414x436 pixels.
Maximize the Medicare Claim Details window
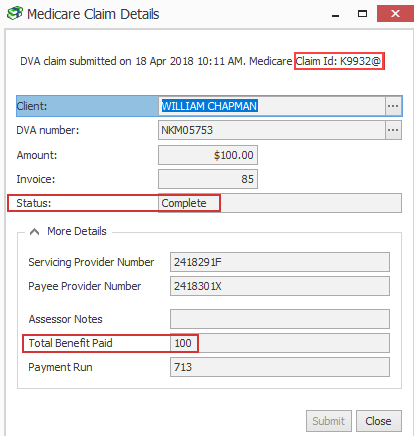362,14
